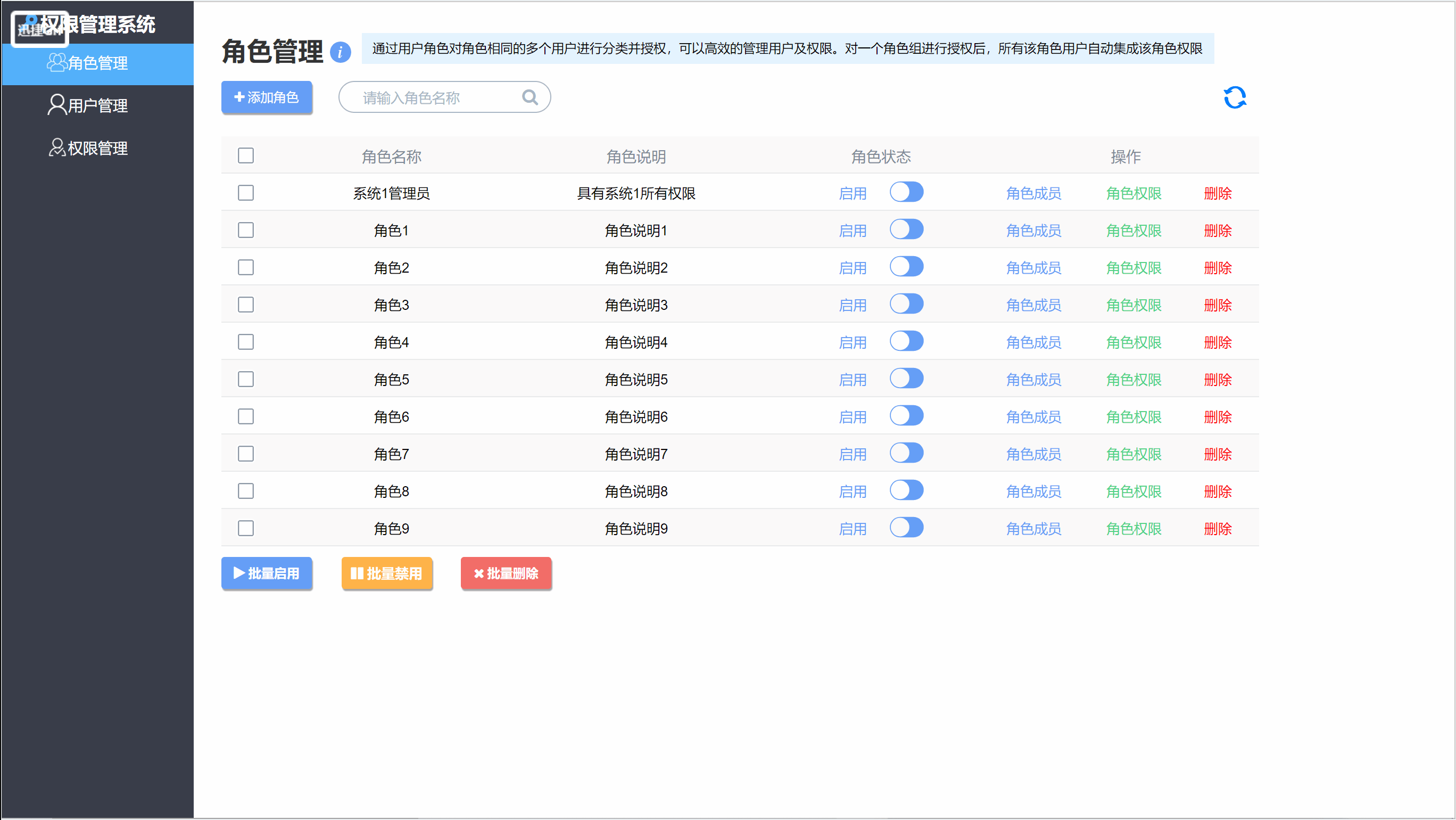1456x820 pixels.
Task: Select the 权限管理 sidebar icon
Action: click(56, 147)
